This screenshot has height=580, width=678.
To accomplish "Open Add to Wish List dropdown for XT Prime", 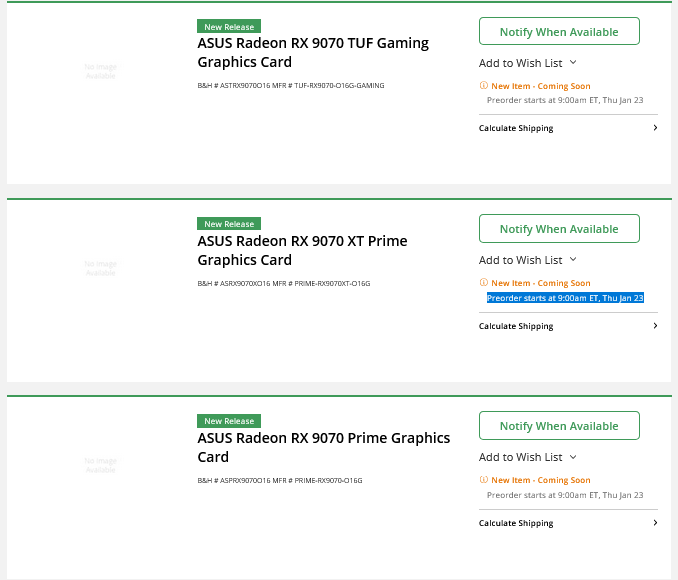I will click(x=573, y=260).
